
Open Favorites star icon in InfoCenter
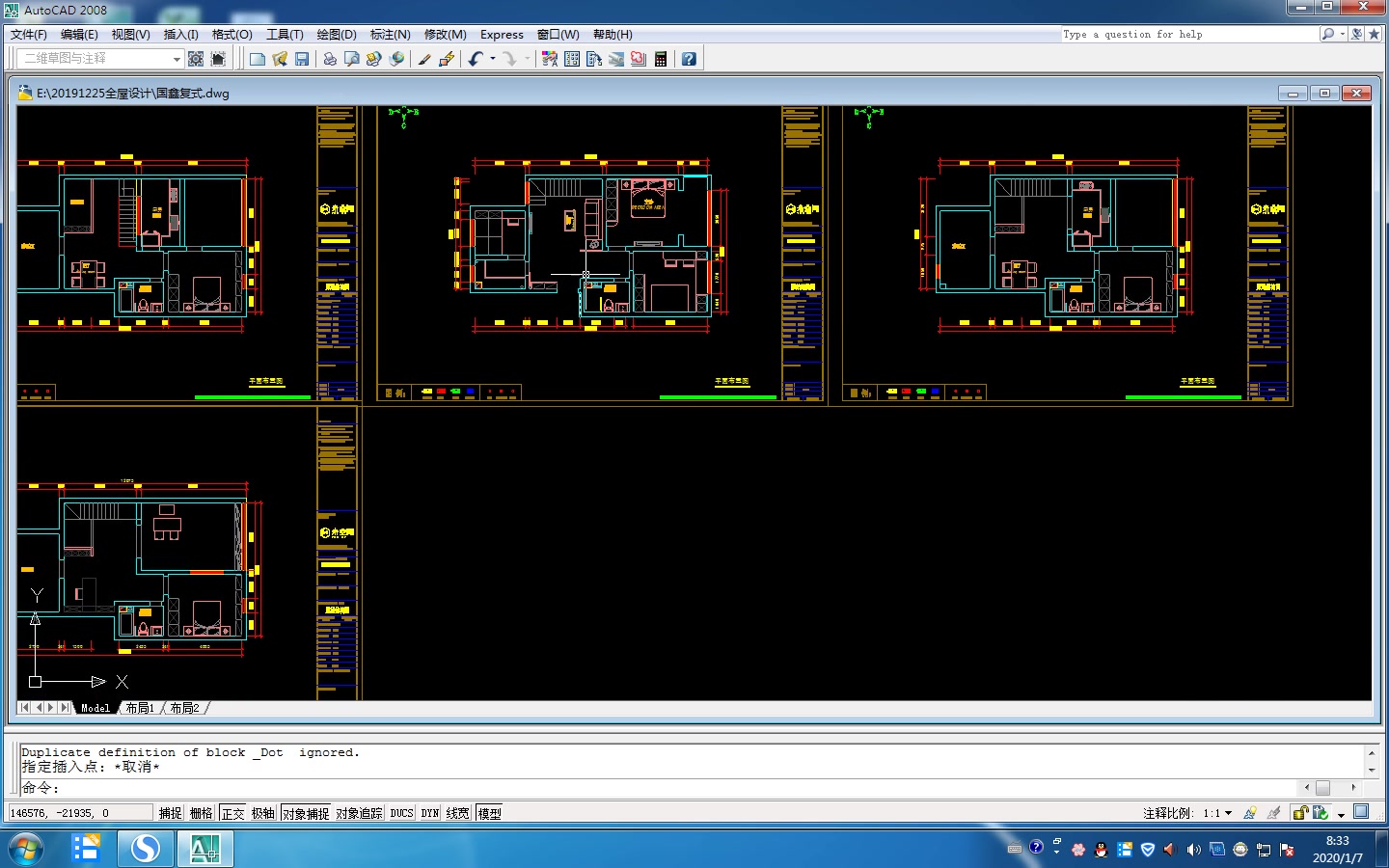pyautogui.click(x=1375, y=34)
